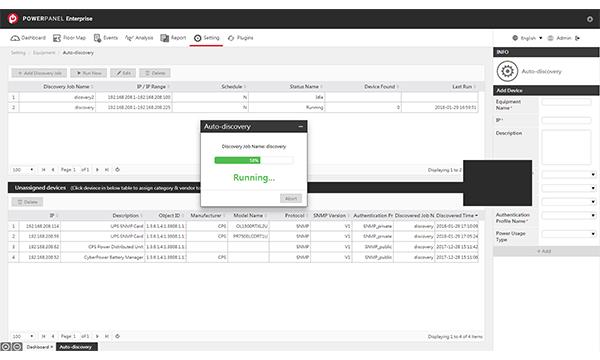Open the Authentication Profile Name dropdown
Screen dimensions: 600x360
tap(569, 216)
